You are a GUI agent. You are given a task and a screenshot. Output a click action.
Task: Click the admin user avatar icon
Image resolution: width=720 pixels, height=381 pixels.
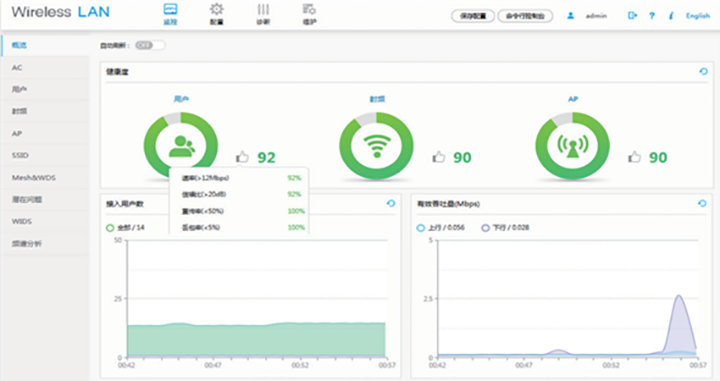pos(570,16)
